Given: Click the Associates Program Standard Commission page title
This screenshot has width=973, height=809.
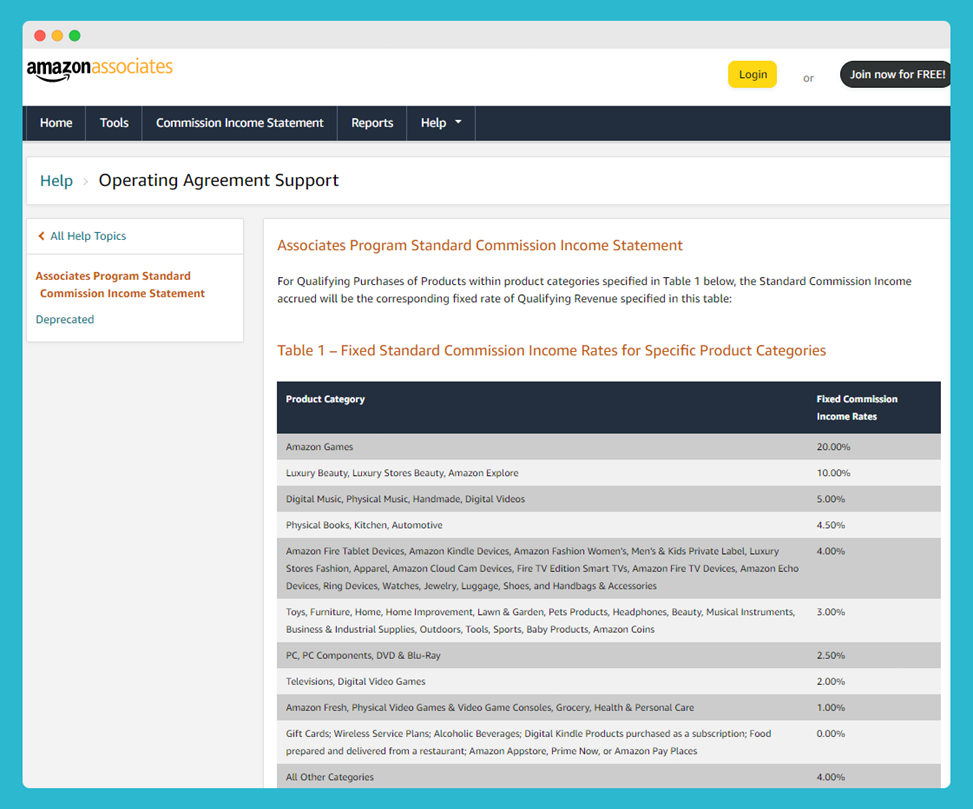Looking at the screenshot, I should (x=480, y=245).
